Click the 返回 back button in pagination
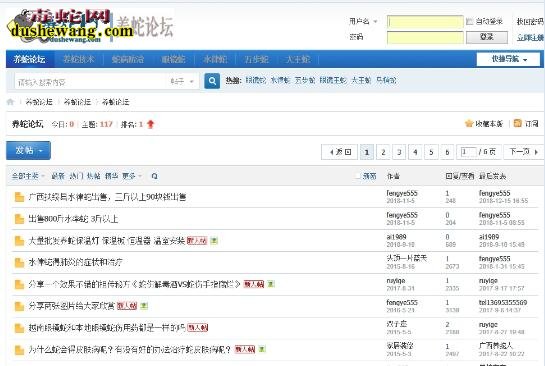 pyautogui.click(x=340, y=152)
